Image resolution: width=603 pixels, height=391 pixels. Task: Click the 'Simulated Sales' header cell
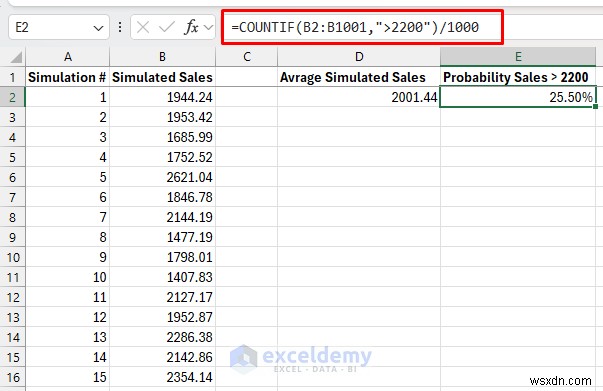pos(162,77)
